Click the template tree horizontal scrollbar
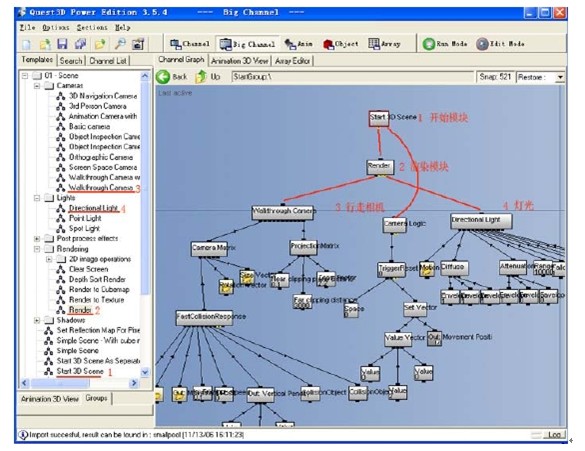Image resolution: width=585 pixels, height=451 pixels. tap(80, 383)
